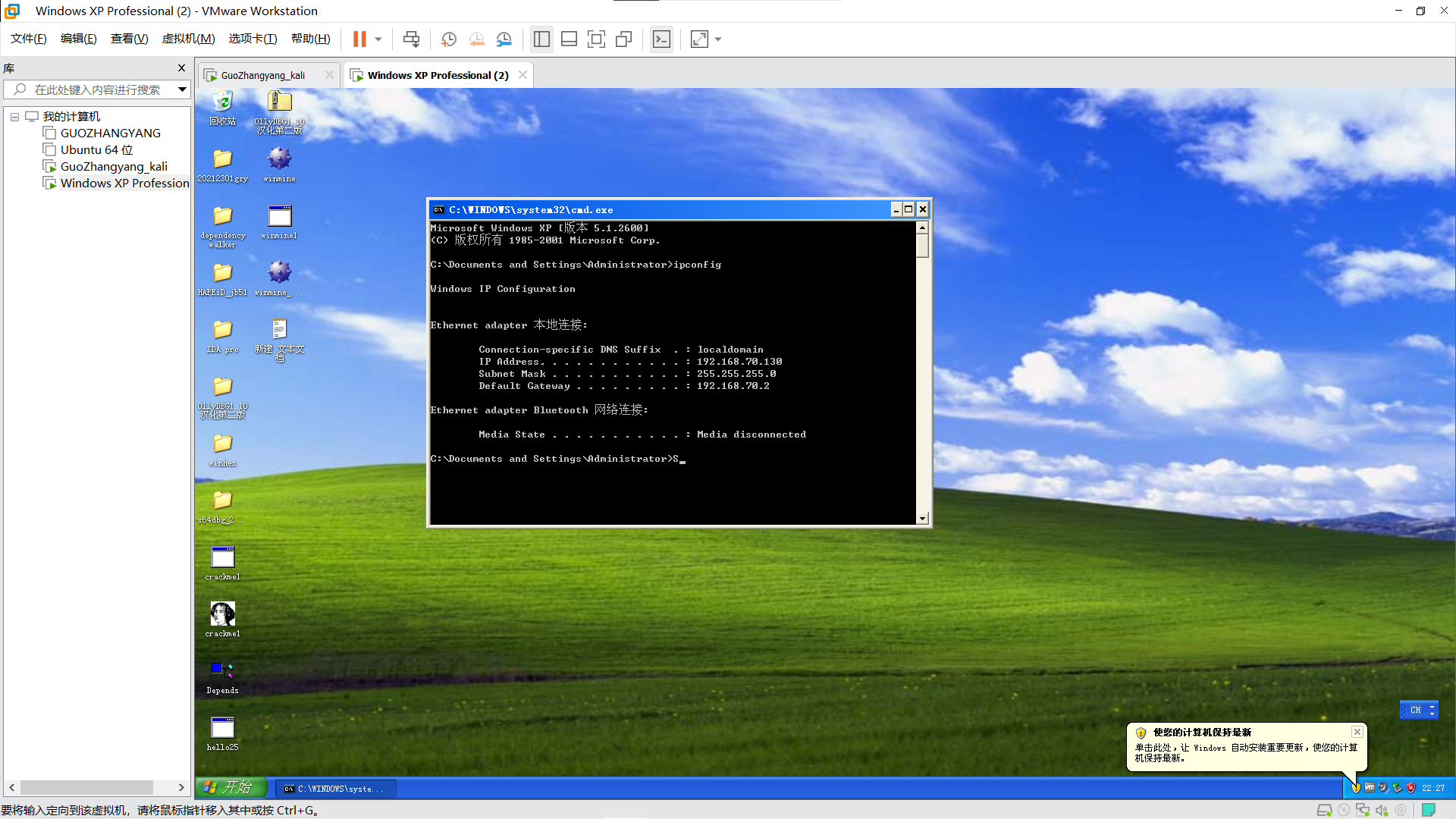Select Ubuntu 64 位 in library
1456x819 pixels.
(x=96, y=149)
